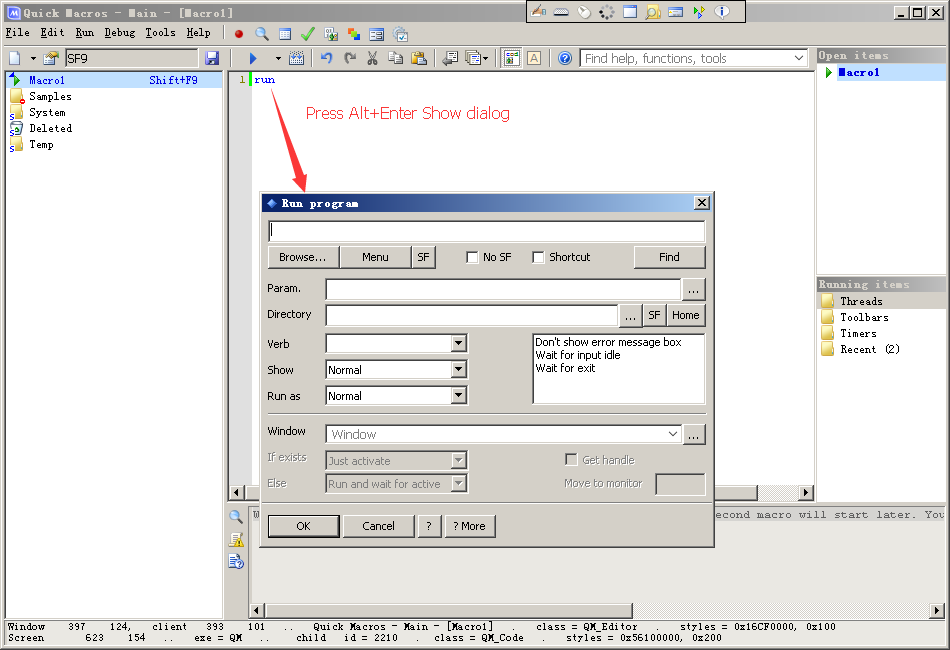Open the gear Options icon

400,34
